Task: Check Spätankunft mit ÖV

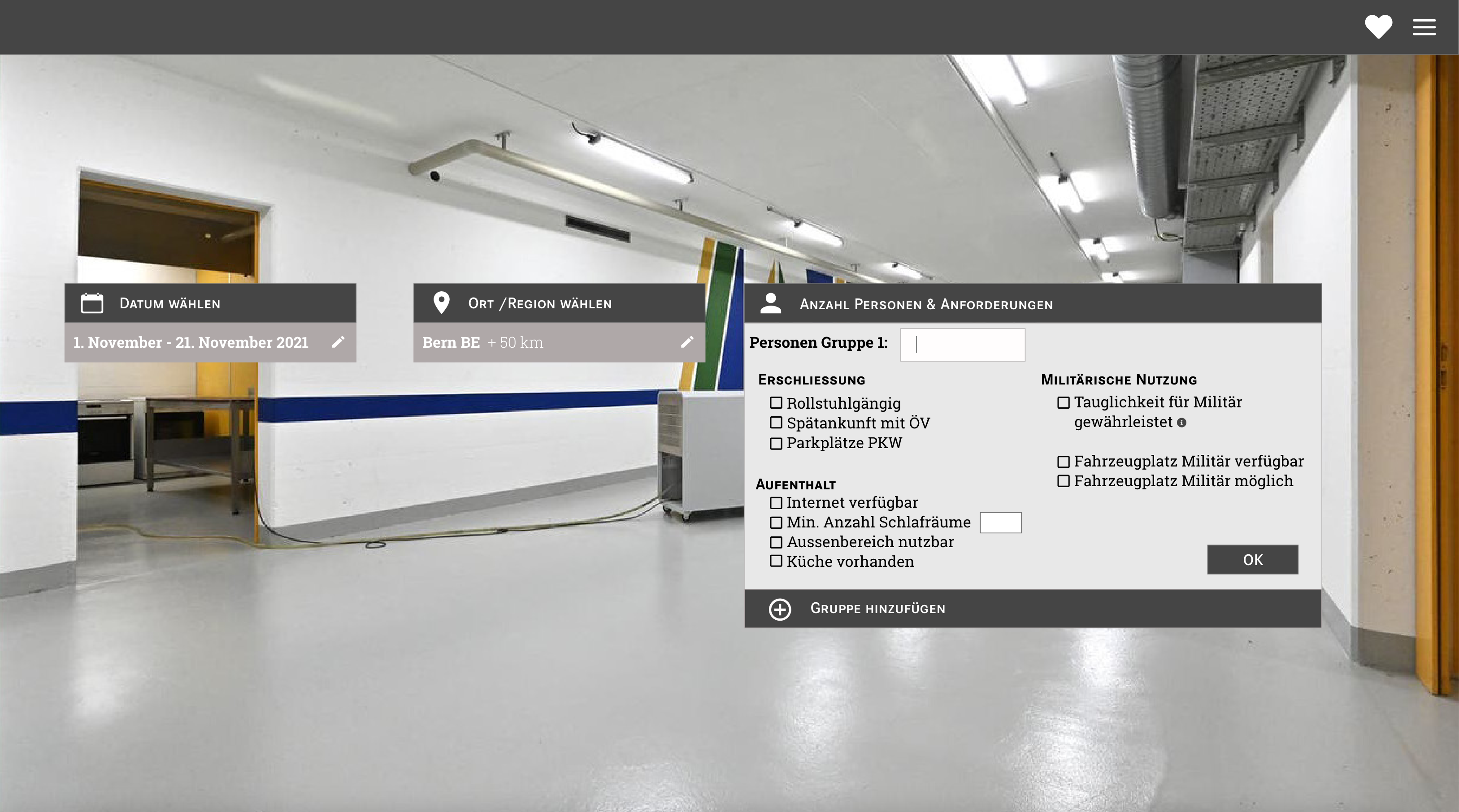Action: (776, 423)
